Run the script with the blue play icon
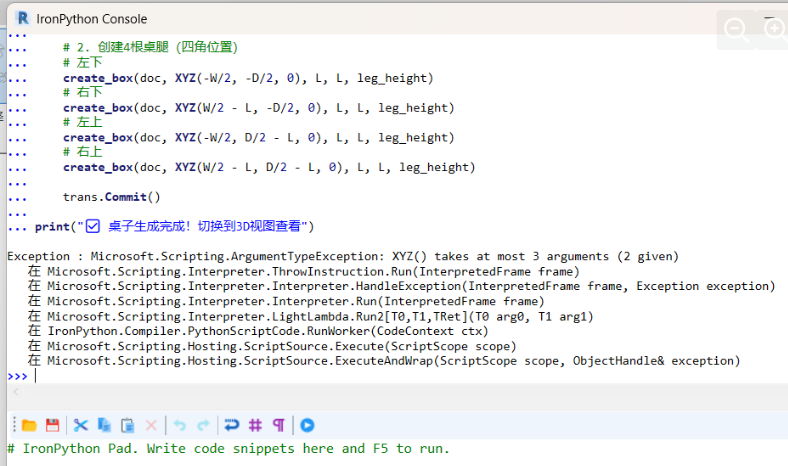The width and height of the screenshot is (788, 466). [307, 425]
